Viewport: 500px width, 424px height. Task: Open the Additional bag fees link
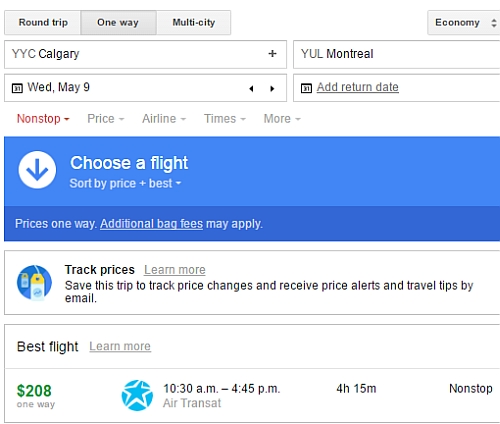click(x=151, y=224)
